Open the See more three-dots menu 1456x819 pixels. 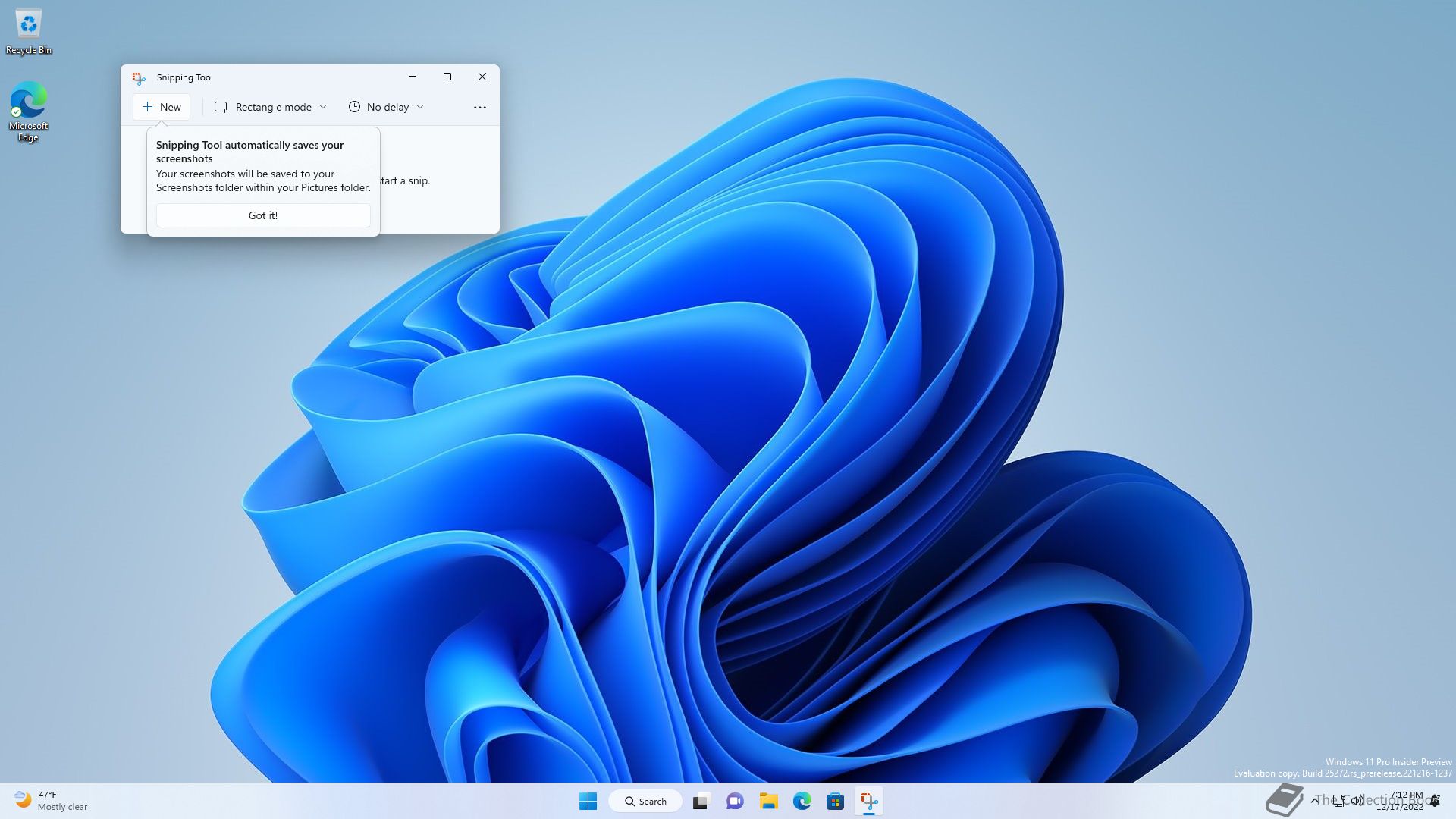(479, 108)
